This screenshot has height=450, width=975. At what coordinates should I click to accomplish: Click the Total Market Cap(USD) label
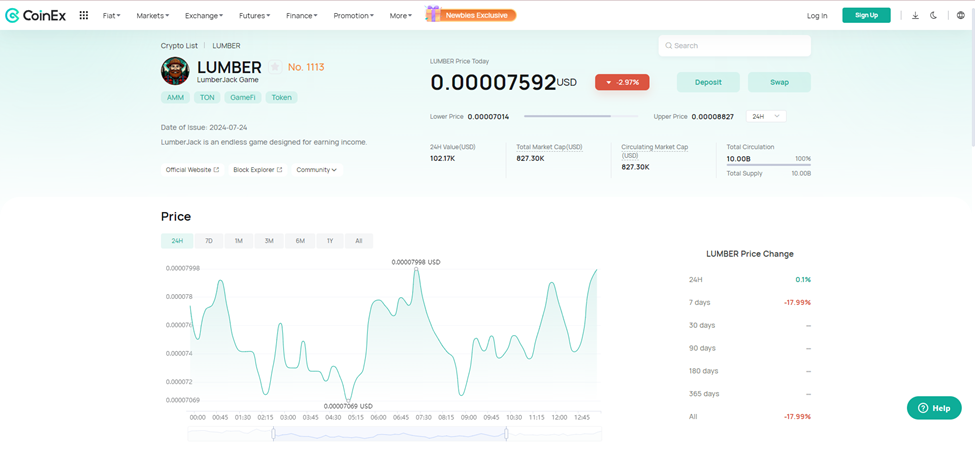549,147
